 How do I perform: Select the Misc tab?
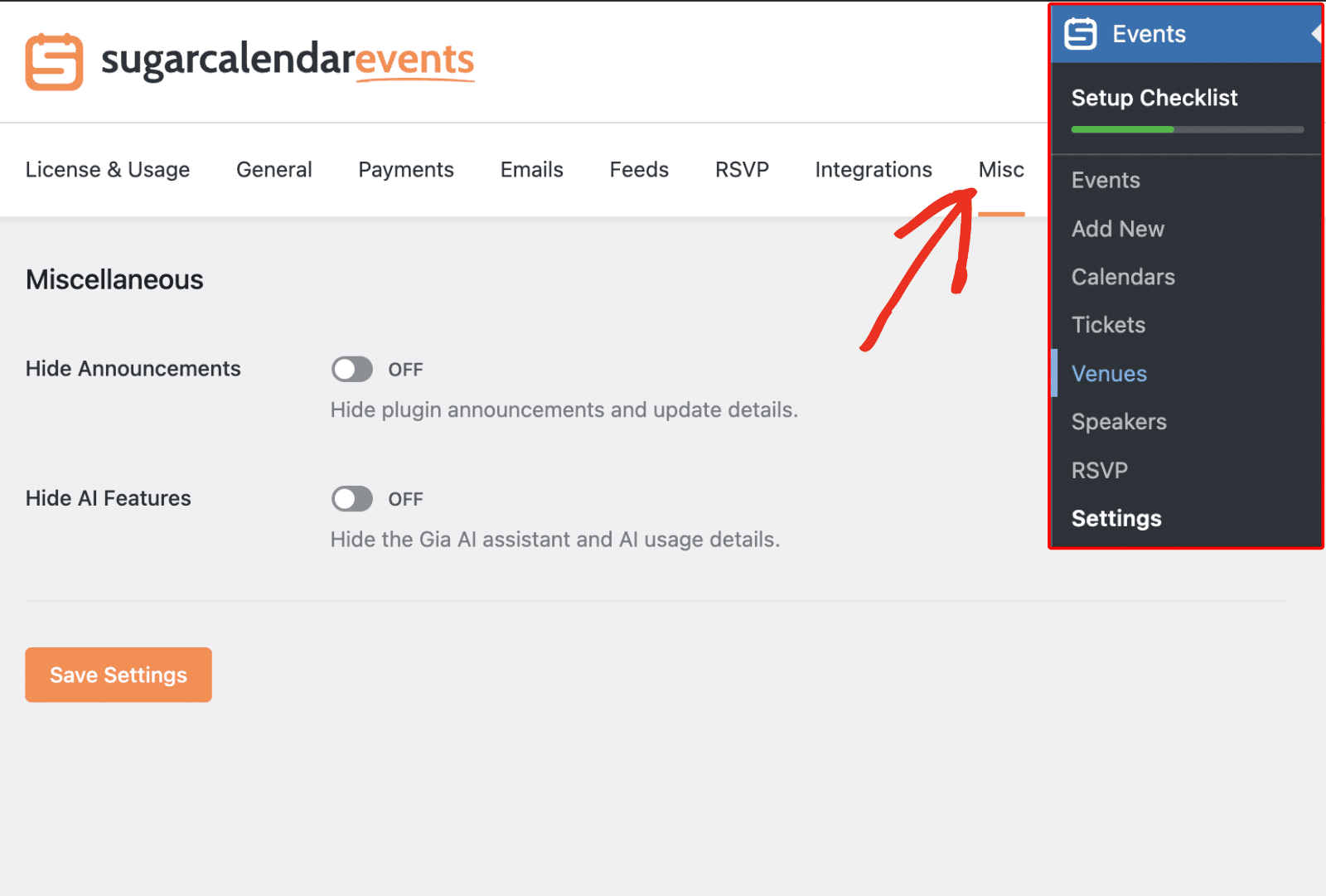point(1001,170)
